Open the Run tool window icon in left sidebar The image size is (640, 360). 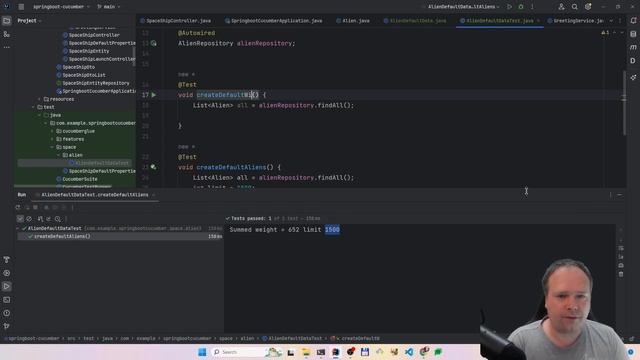7,287
